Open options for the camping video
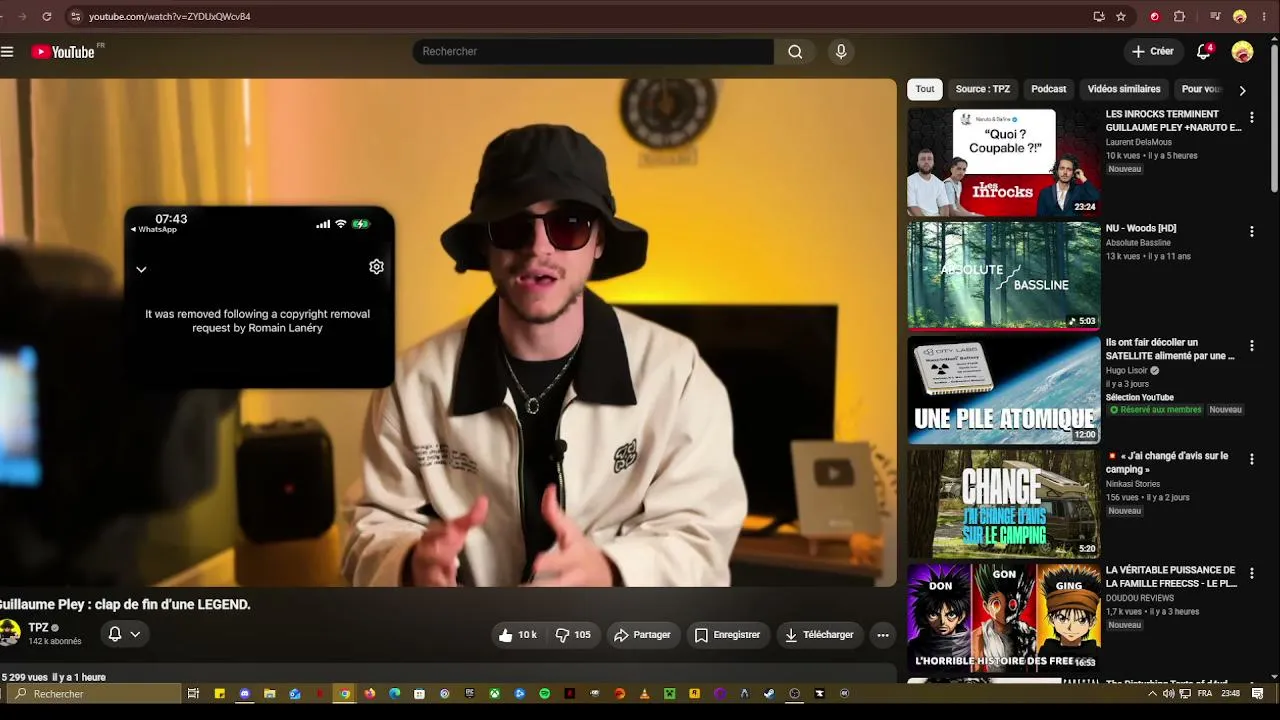This screenshot has width=1280, height=720. [x=1251, y=459]
